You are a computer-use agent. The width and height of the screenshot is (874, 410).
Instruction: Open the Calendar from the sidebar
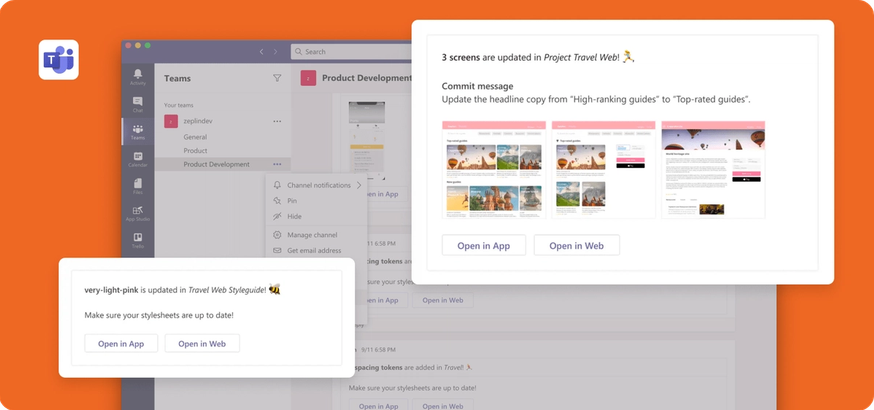[138, 159]
